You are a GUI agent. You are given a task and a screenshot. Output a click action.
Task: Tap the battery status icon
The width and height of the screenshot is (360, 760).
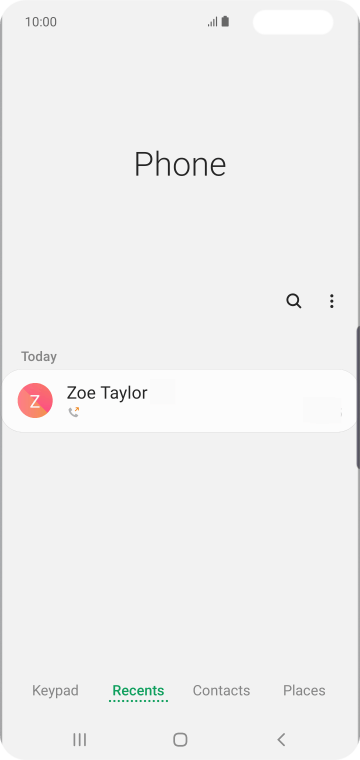(x=225, y=22)
